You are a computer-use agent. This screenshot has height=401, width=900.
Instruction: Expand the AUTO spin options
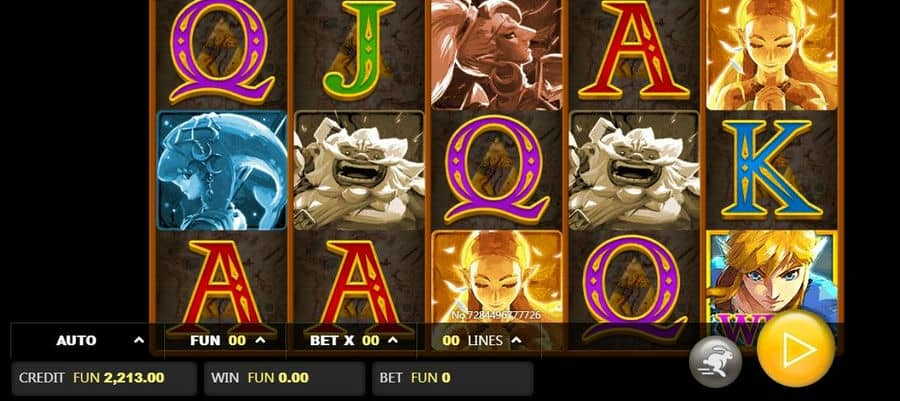(139, 340)
